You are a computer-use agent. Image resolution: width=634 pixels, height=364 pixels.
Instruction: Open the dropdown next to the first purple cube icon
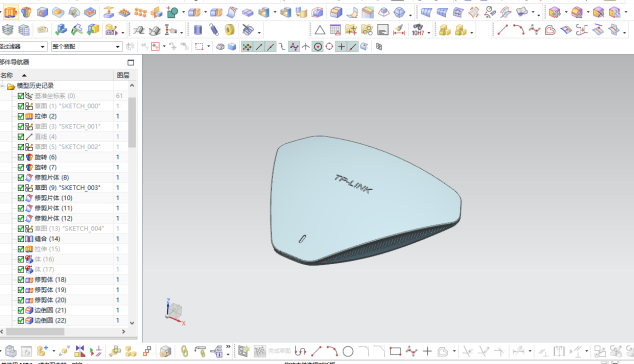pyautogui.click(x=566, y=13)
